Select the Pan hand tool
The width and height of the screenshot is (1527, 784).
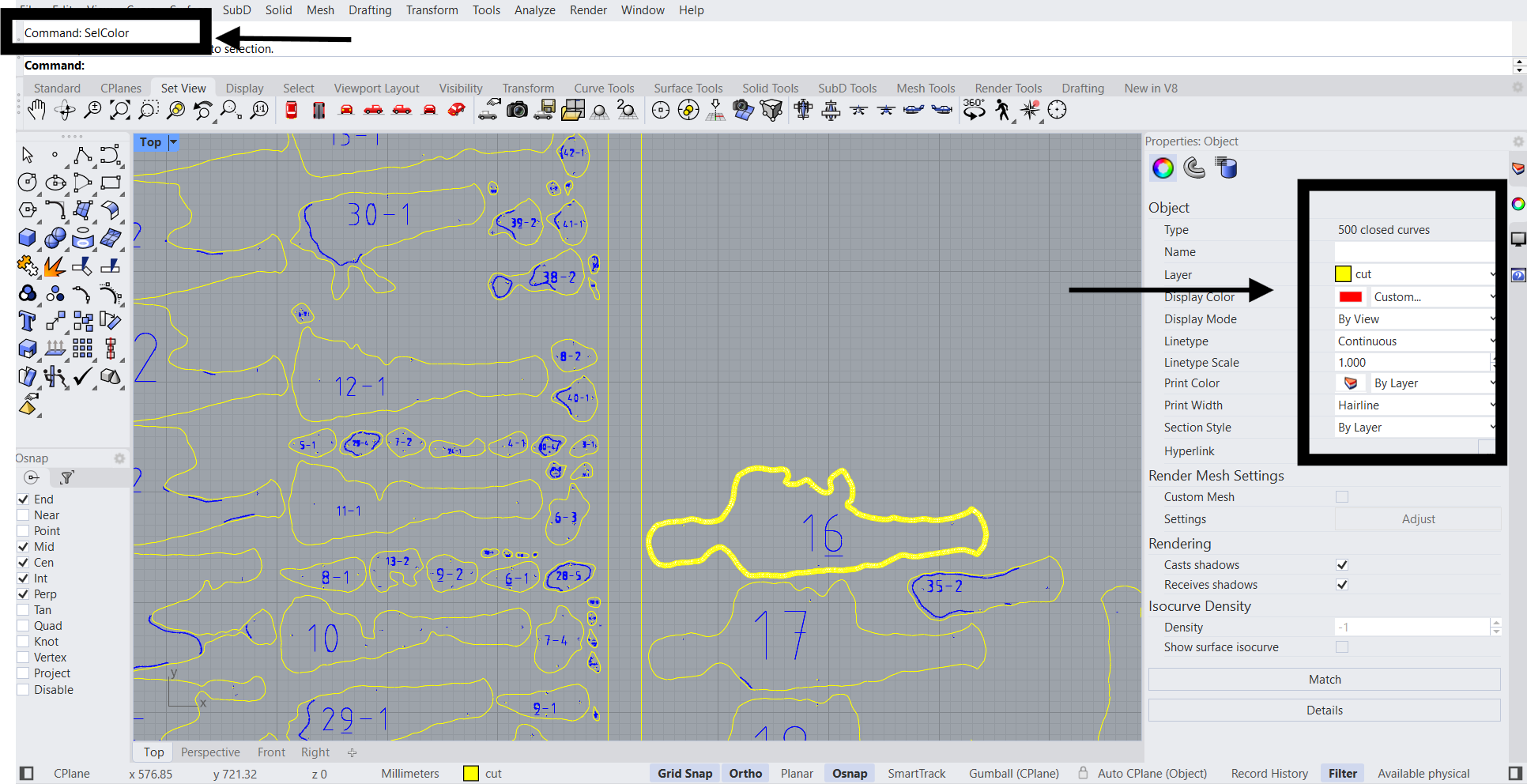36,111
